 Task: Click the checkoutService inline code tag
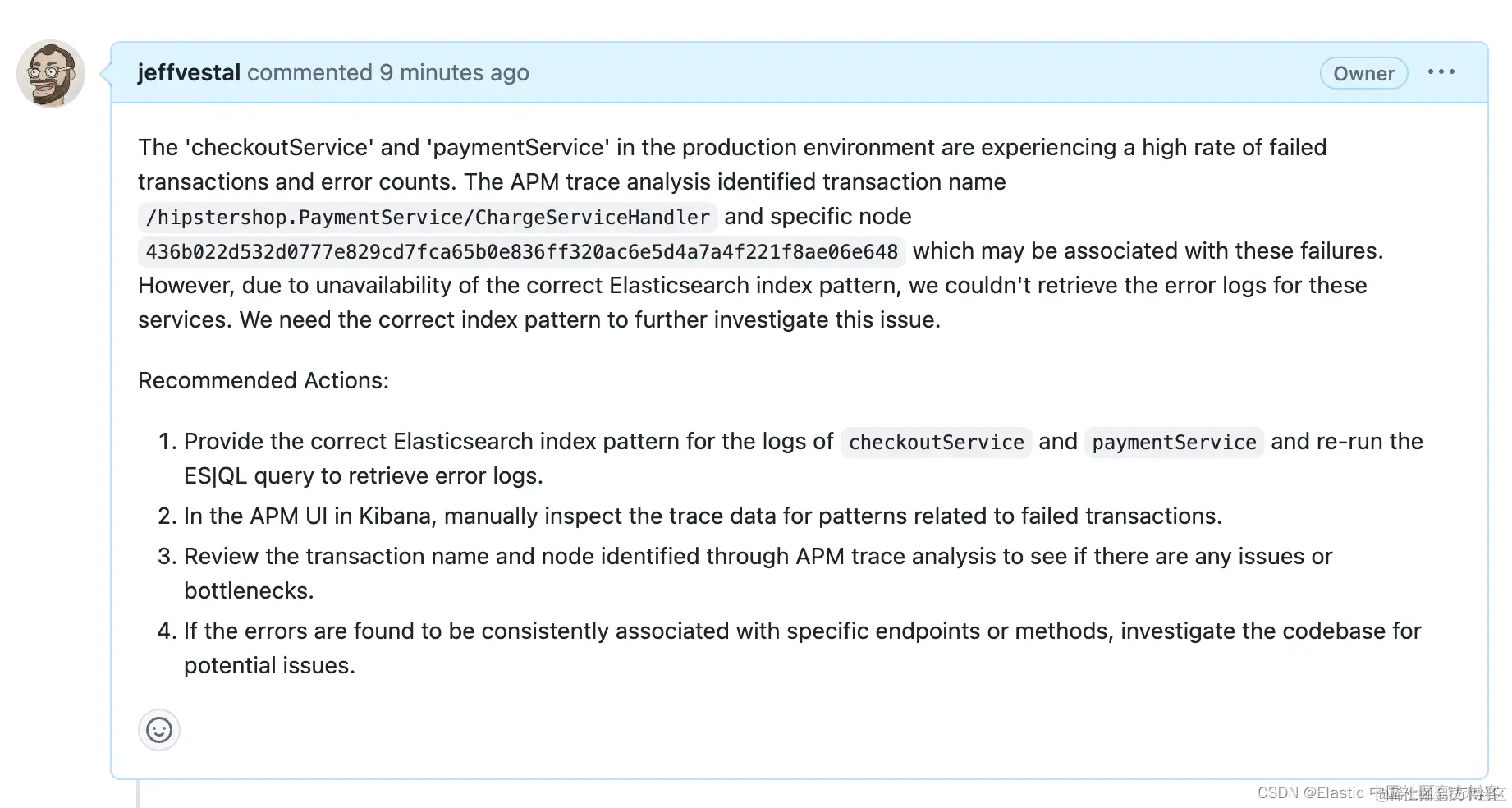point(936,442)
